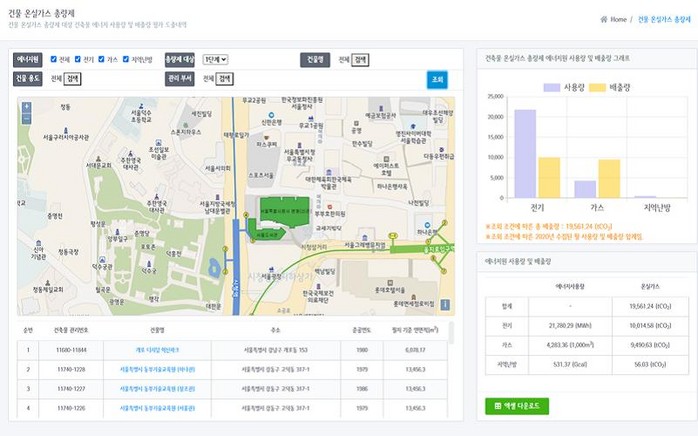698x436 pixels.
Task: Click the 에너지원 filter label badge
Action: (28, 60)
